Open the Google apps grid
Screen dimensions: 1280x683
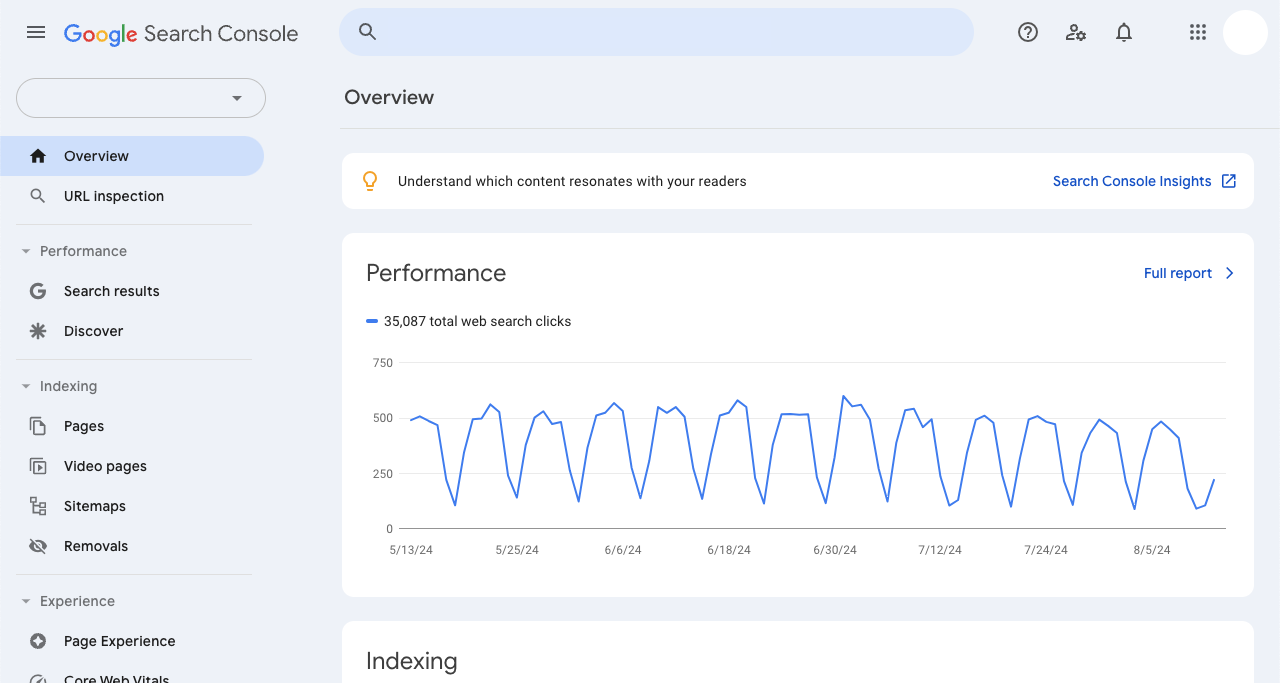click(1198, 32)
